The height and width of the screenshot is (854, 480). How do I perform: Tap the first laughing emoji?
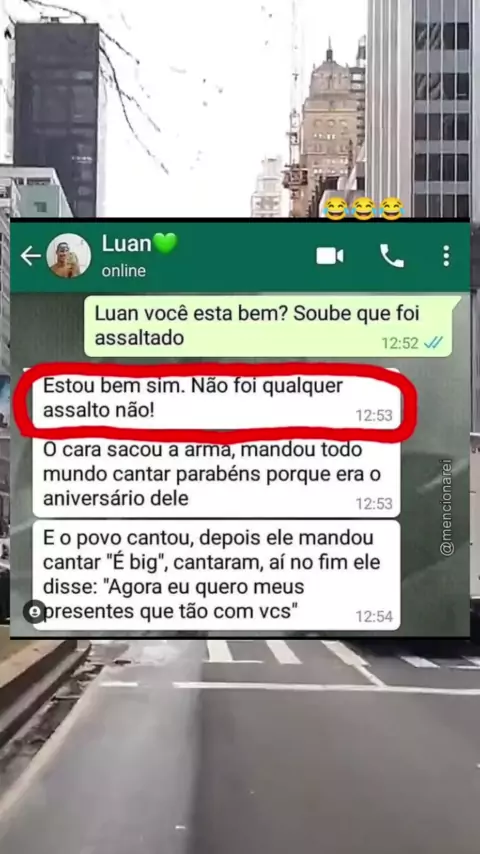tap(336, 209)
